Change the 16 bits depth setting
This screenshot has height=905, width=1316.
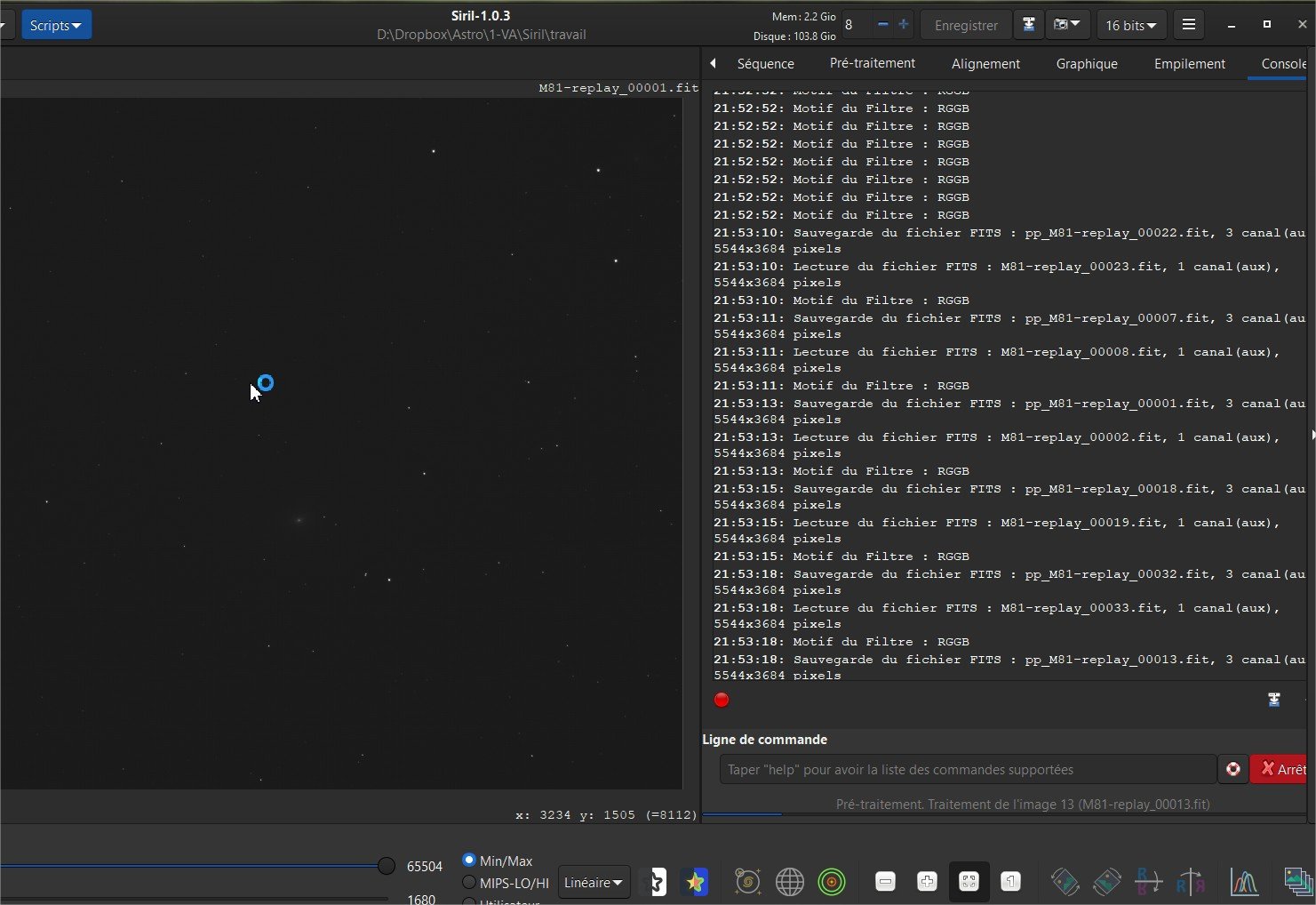point(1130,24)
